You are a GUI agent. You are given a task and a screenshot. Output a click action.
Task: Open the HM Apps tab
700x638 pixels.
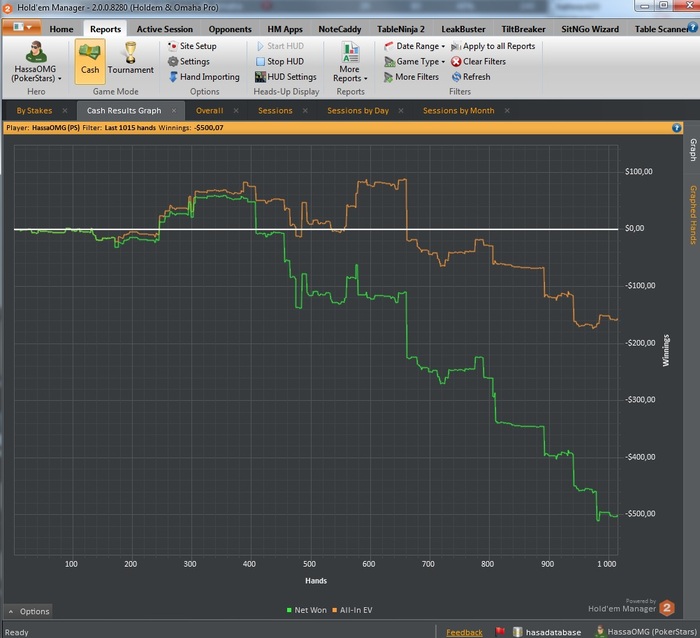pyautogui.click(x=285, y=29)
